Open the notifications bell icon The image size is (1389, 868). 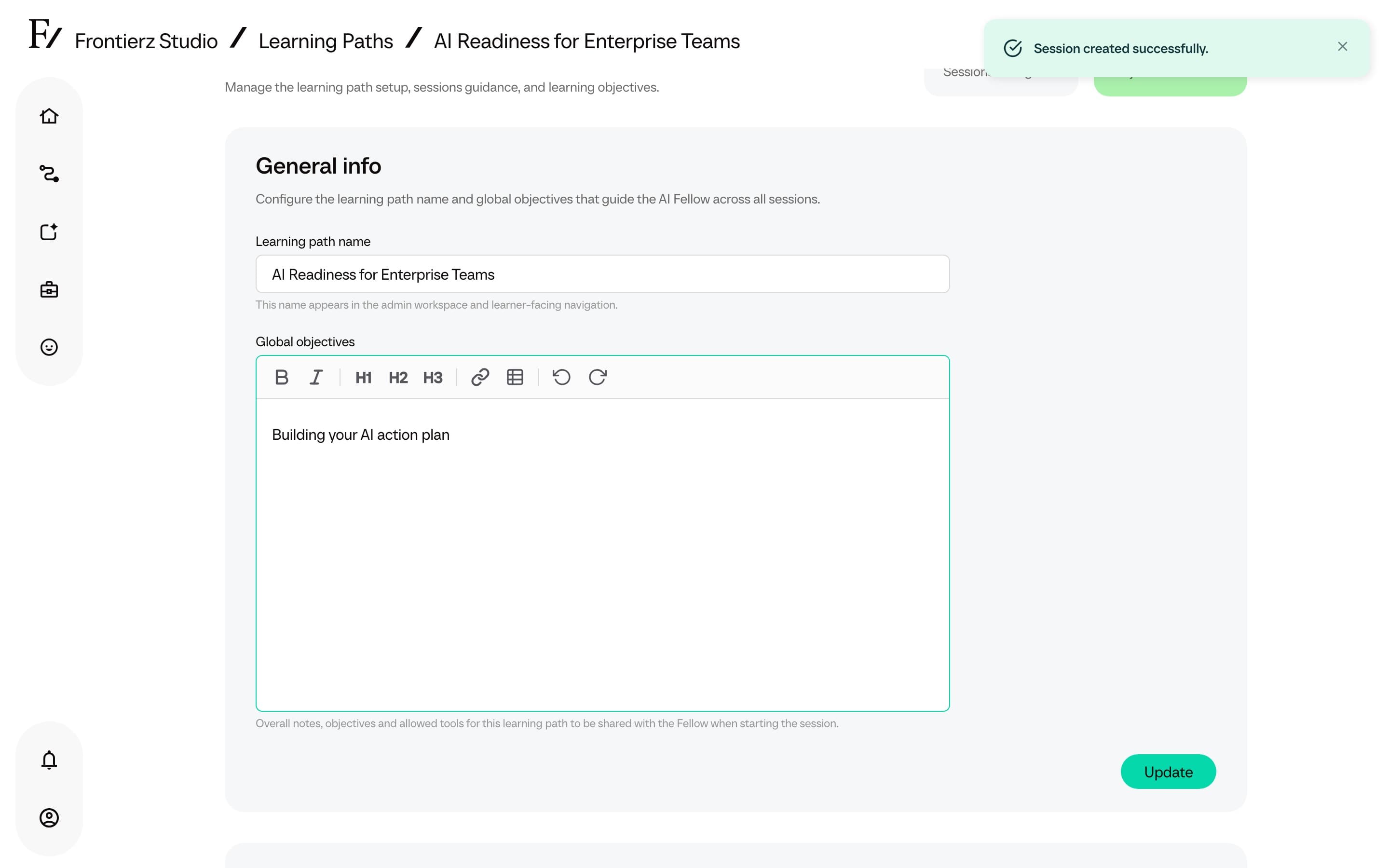click(x=49, y=759)
